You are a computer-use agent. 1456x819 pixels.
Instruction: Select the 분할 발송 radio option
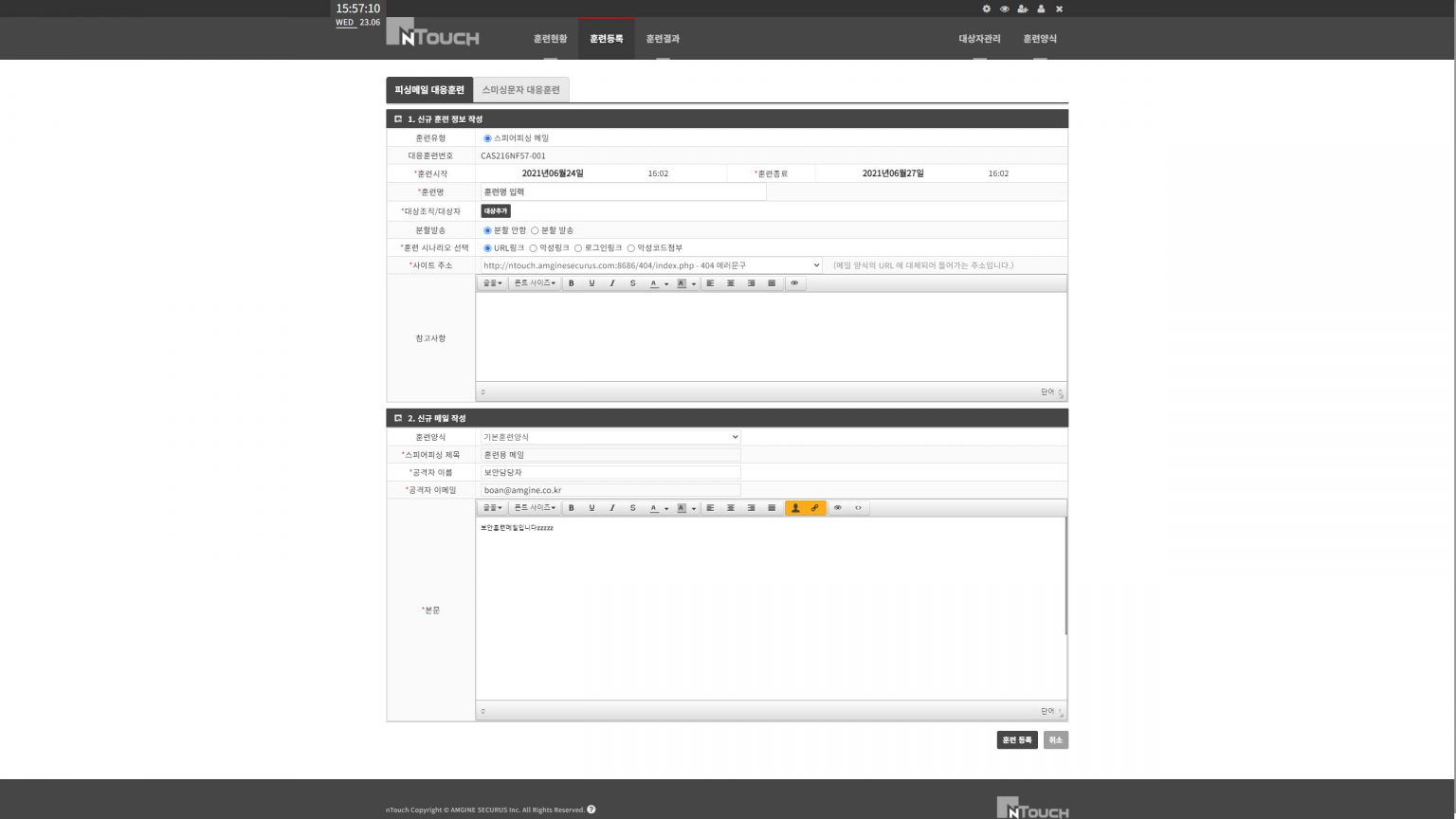pyautogui.click(x=535, y=230)
